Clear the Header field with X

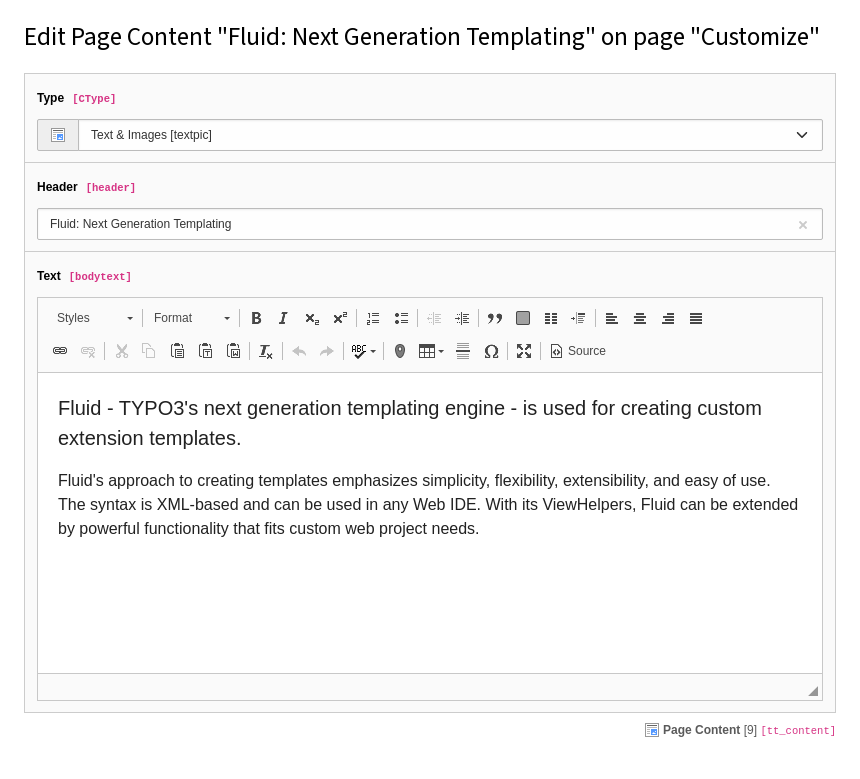[x=802, y=225]
